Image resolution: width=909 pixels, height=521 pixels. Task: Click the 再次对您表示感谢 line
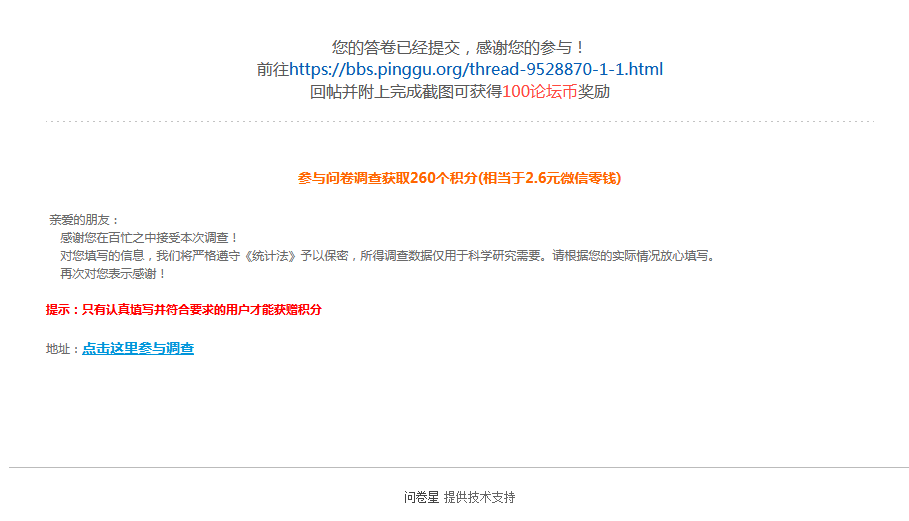click(114, 274)
